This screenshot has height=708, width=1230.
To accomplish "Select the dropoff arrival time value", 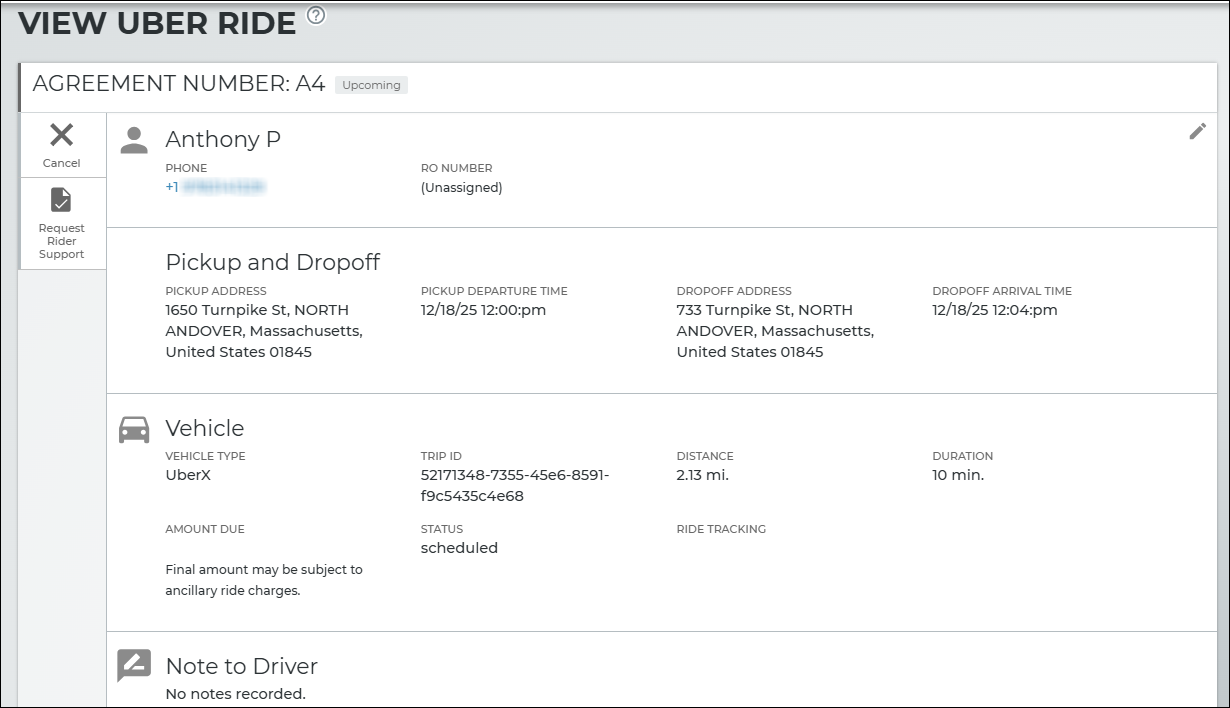I will point(994,310).
